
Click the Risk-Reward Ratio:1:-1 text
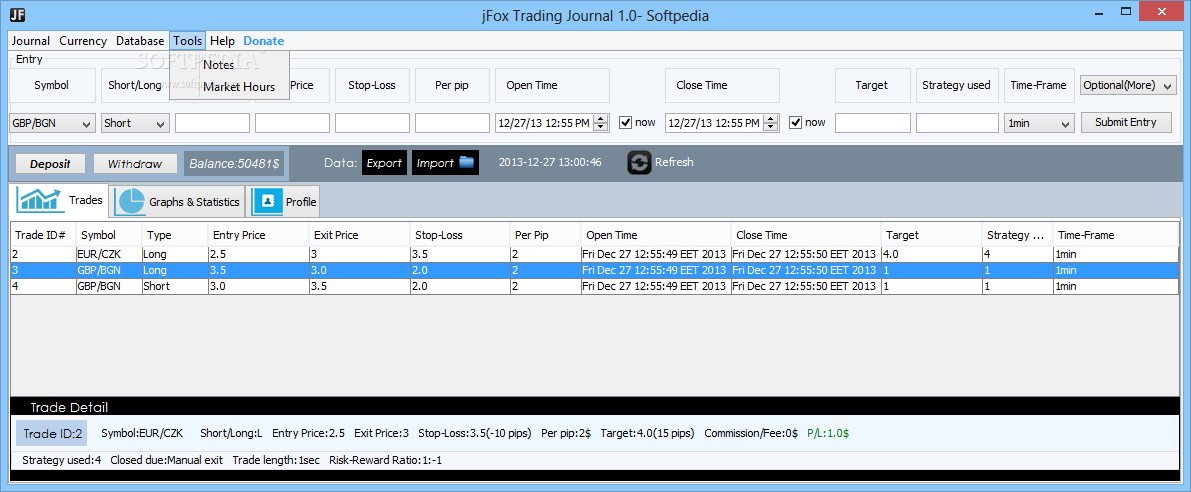click(x=385, y=460)
